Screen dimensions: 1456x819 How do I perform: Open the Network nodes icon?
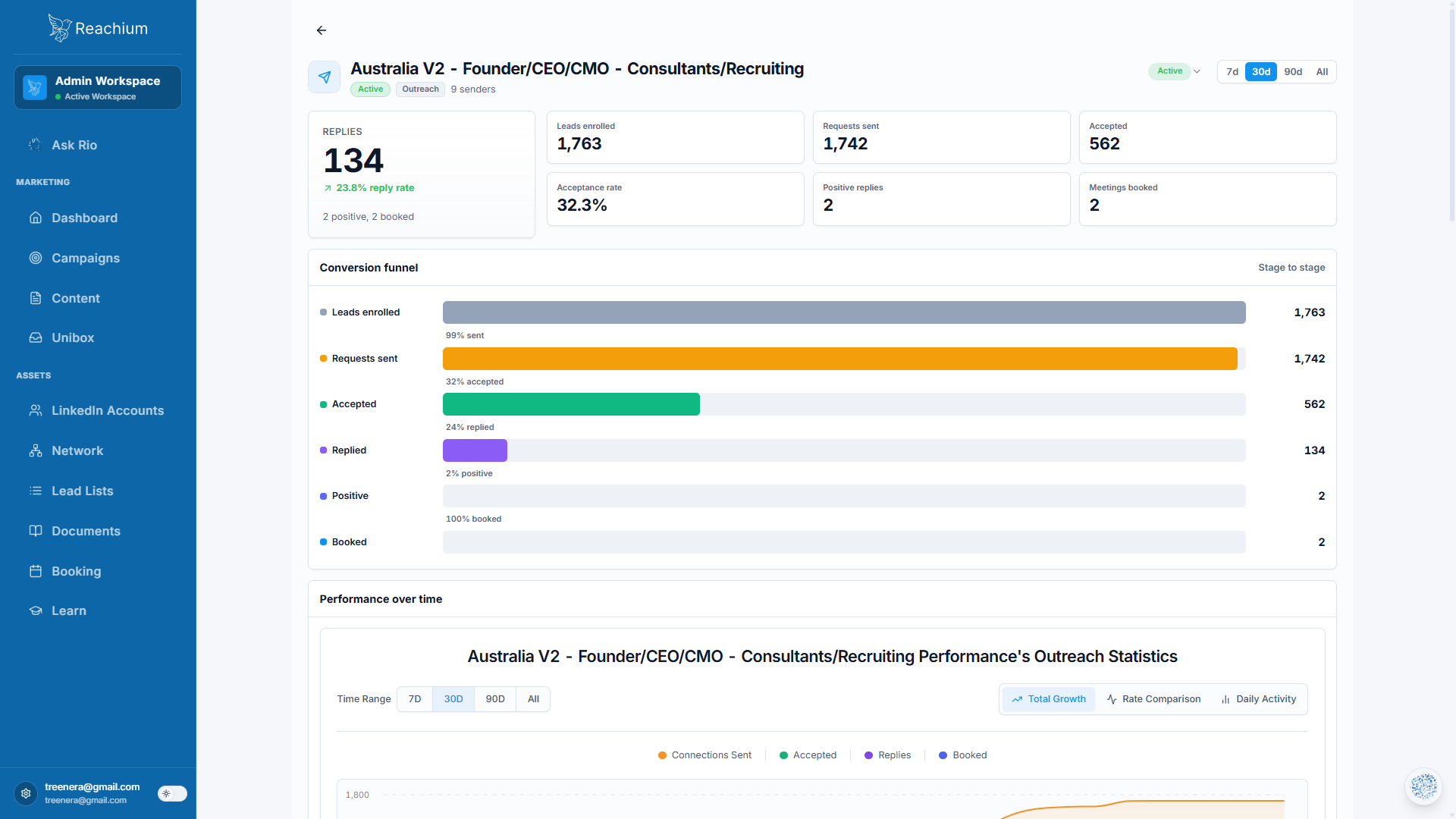pyautogui.click(x=36, y=450)
